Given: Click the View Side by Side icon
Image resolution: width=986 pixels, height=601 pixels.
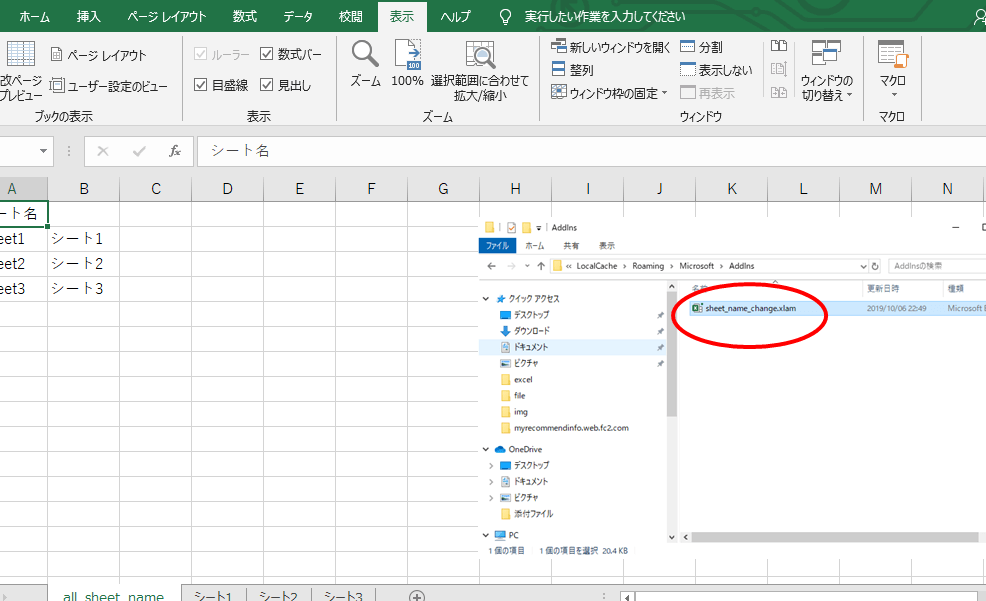Looking at the screenshot, I should 779,46.
